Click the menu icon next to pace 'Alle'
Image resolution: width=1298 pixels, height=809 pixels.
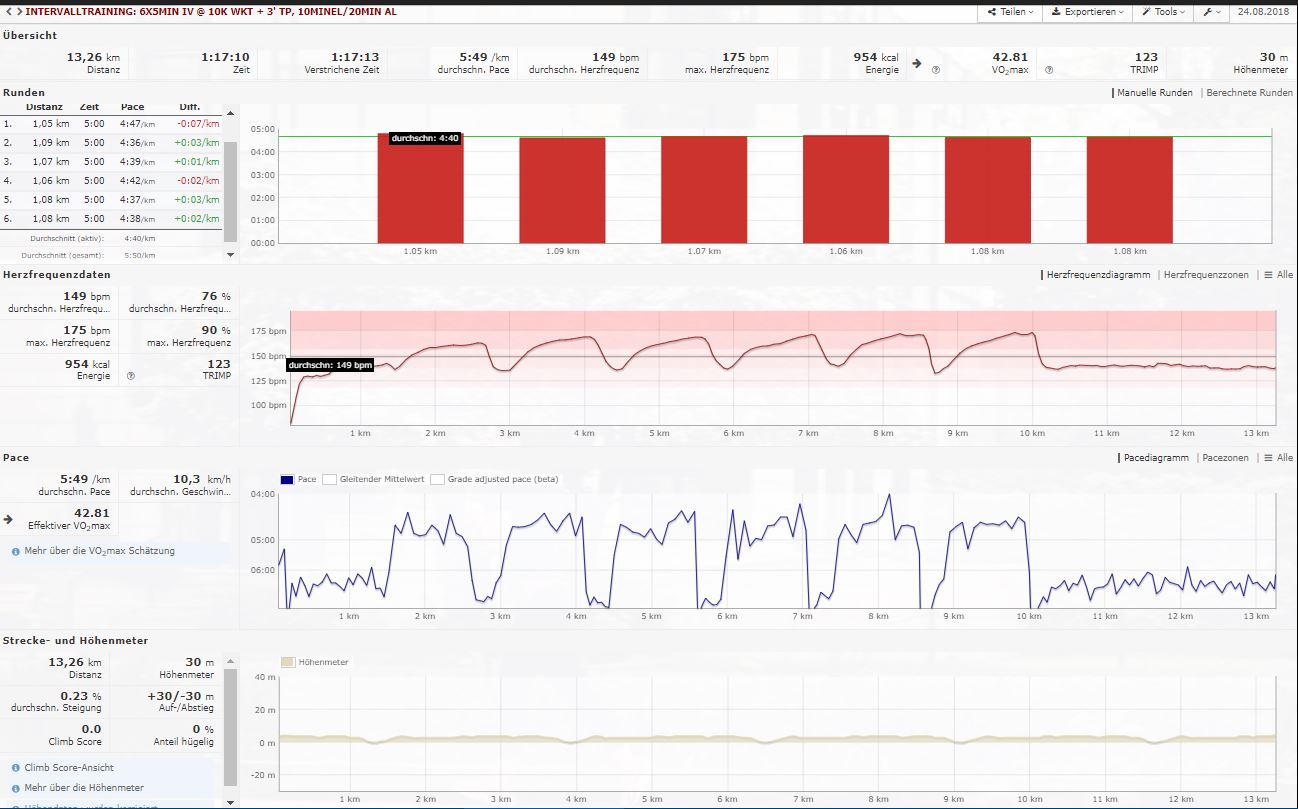tap(1268, 458)
